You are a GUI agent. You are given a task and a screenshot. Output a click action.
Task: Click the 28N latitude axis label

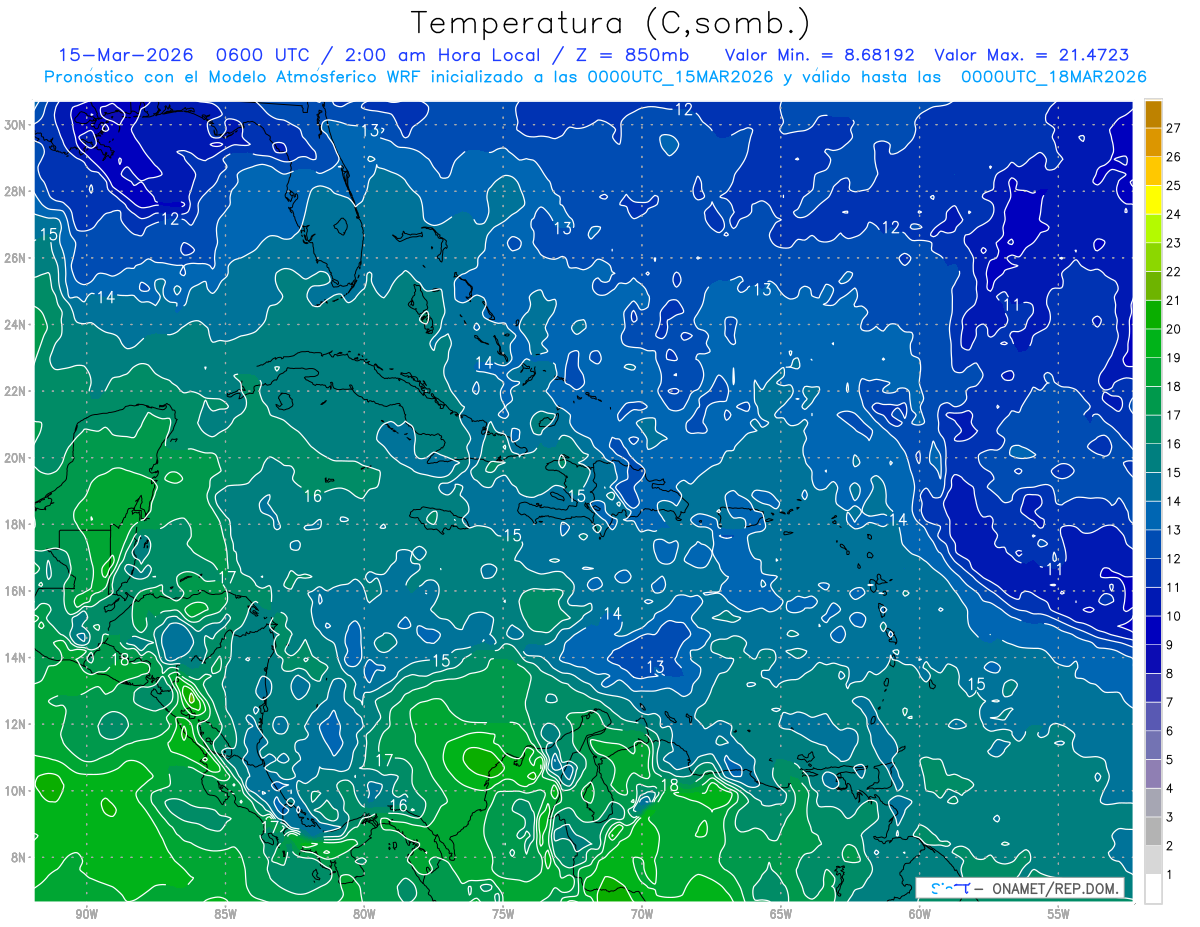(x=17, y=191)
